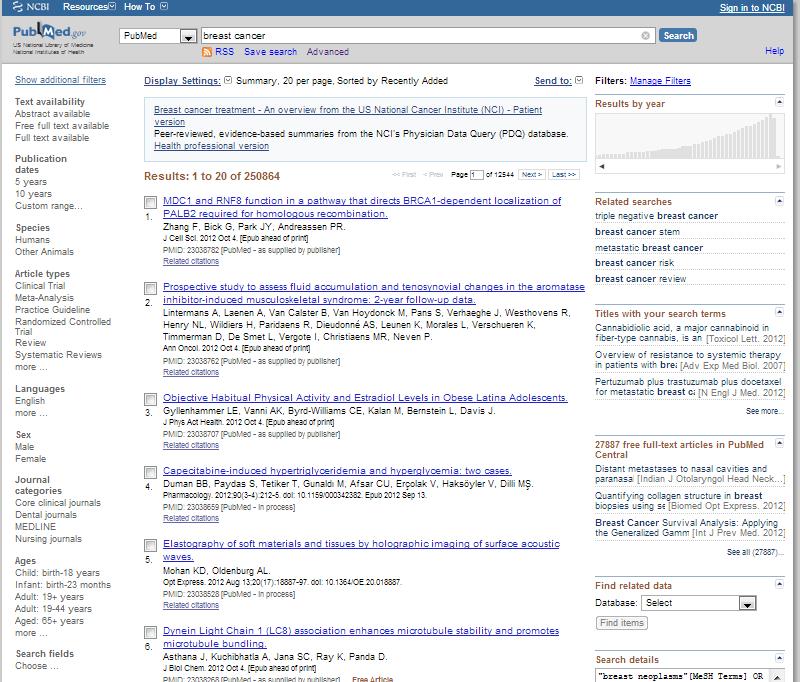800x682 pixels.
Task: Open the PubMed.gov home logo
Action: pyautogui.click(x=50, y=33)
